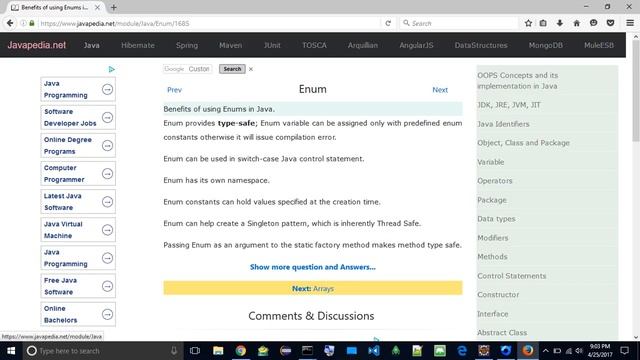Launch File Explorer from taskbar
640x360 pixels.
pyautogui.click(x=218, y=351)
